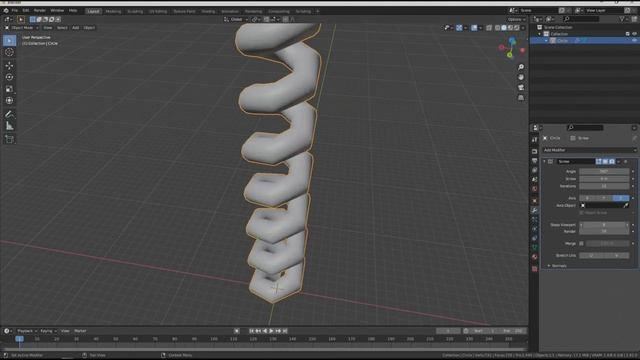This screenshot has width=640, height=360.
Task: Open the Render menu
Action: (x=40, y=11)
